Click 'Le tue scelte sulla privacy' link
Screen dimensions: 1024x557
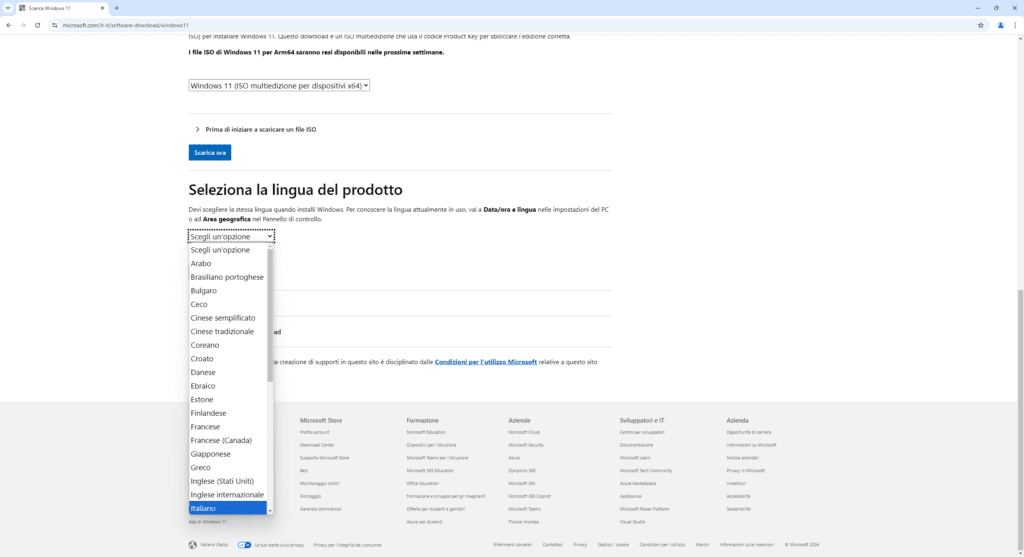coord(279,545)
